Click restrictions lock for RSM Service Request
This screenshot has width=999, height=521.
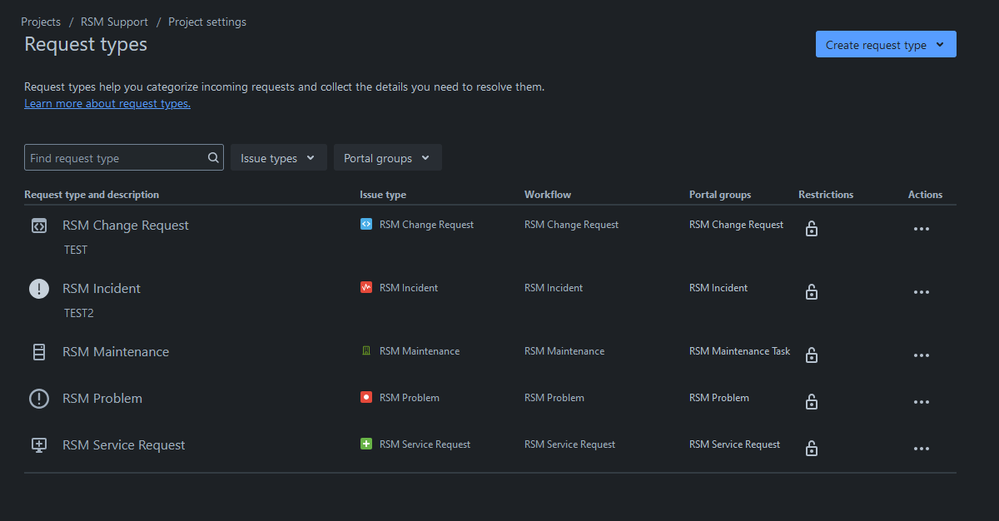tap(812, 448)
